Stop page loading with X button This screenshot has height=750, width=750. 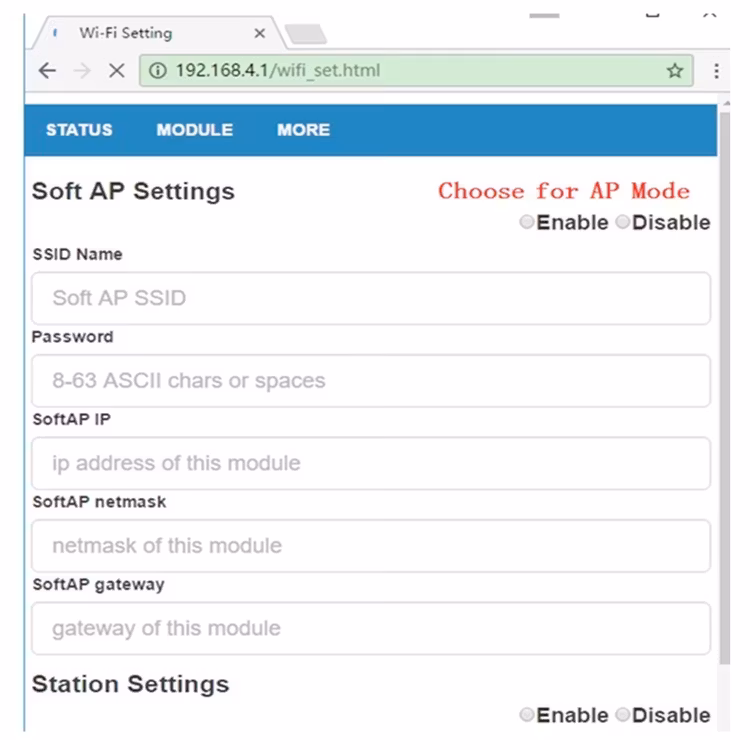pos(117,71)
